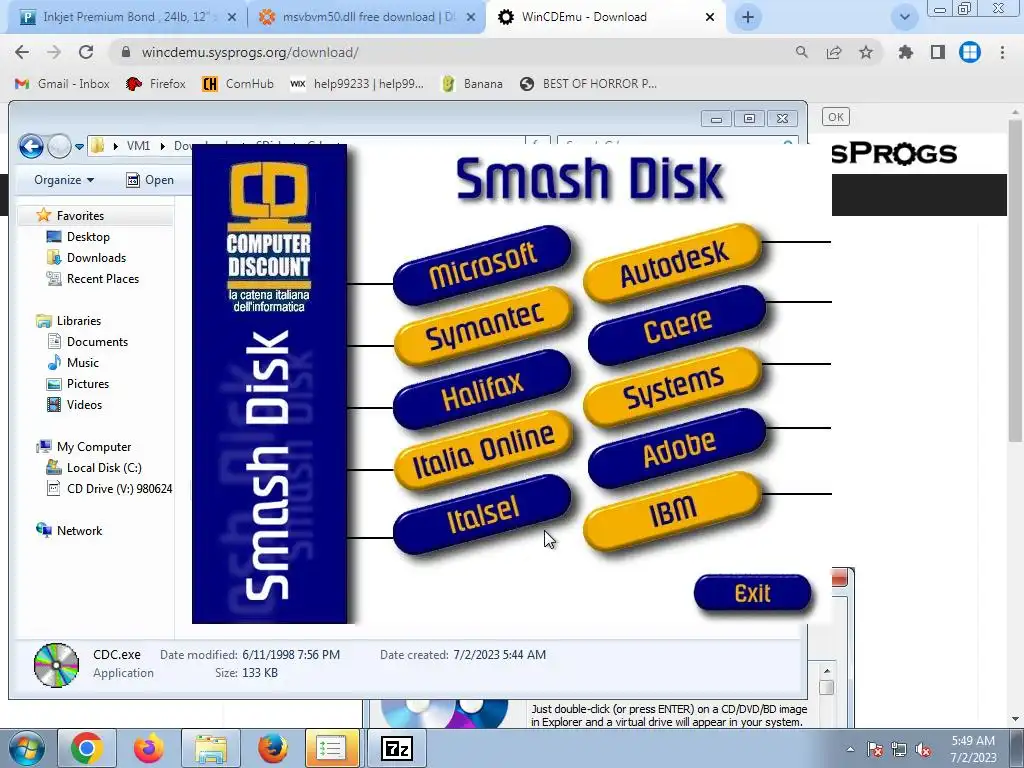Viewport: 1024px width, 768px height.
Task: Go back in the Explorer window
Action: (x=31, y=146)
